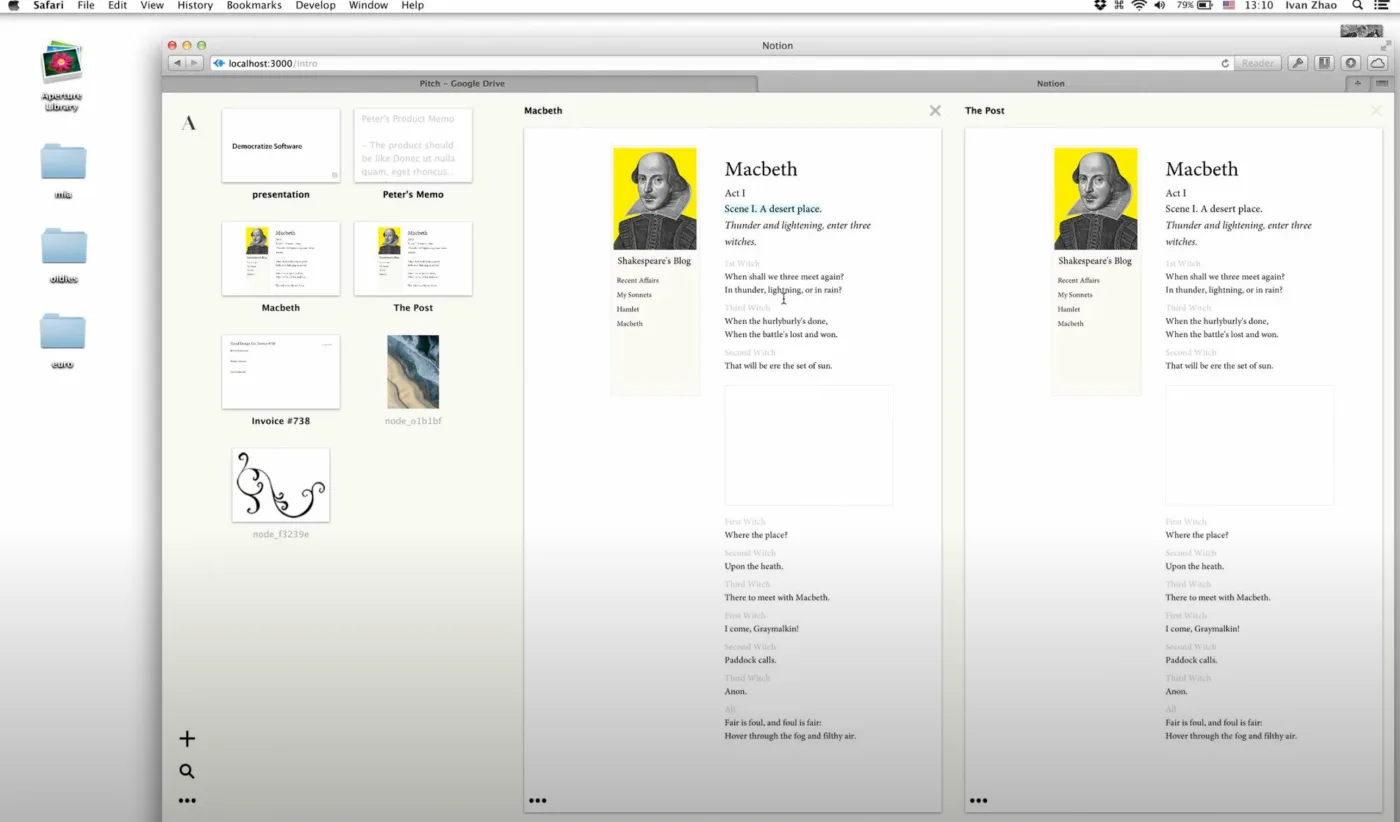This screenshot has width=1400, height=822.
Task: Click the address bar showing localhost:3000/intro
Action: (x=722, y=63)
